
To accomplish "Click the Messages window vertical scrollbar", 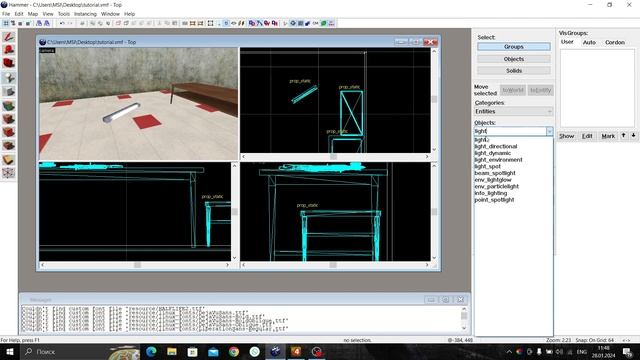I will (464, 319).
